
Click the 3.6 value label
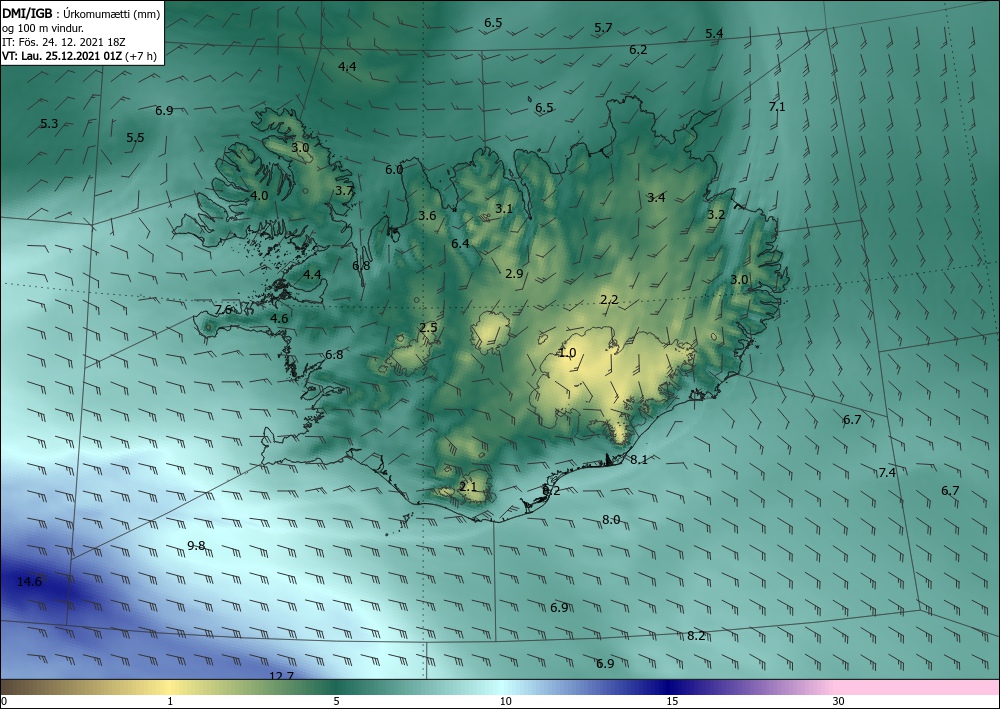[x=427, y=216]
